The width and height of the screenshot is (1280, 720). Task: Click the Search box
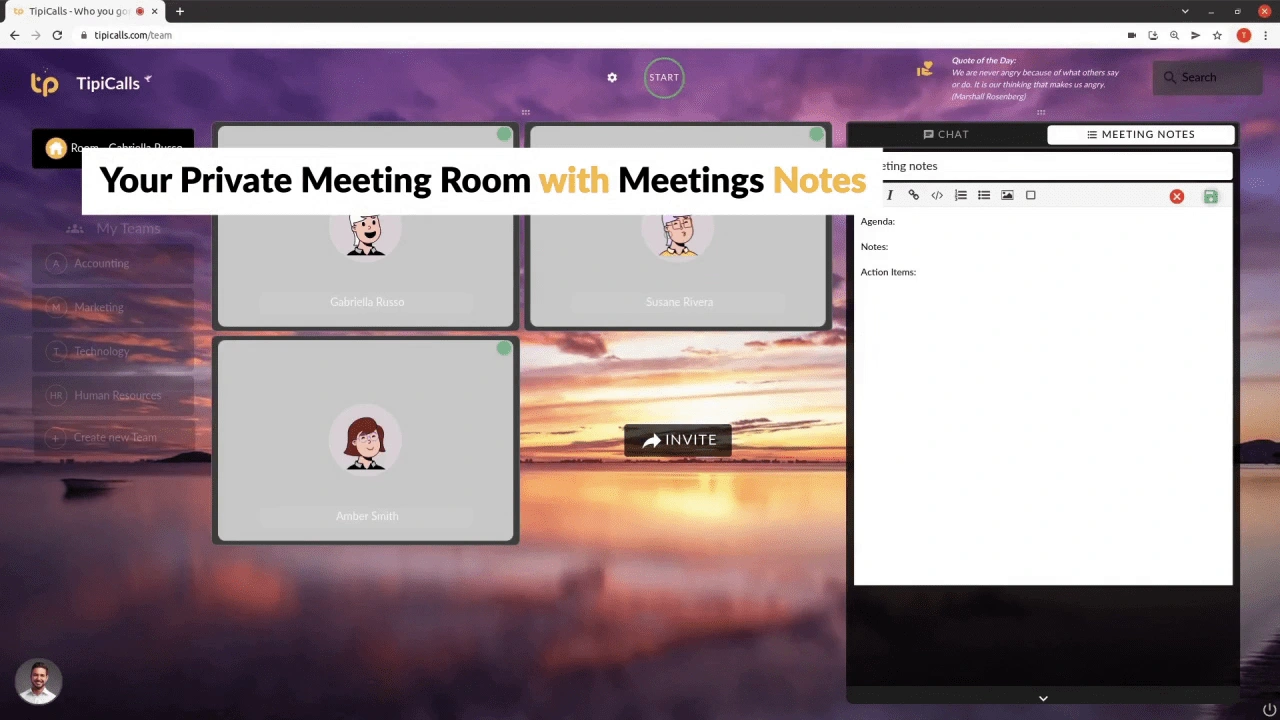click(1207, 77)
